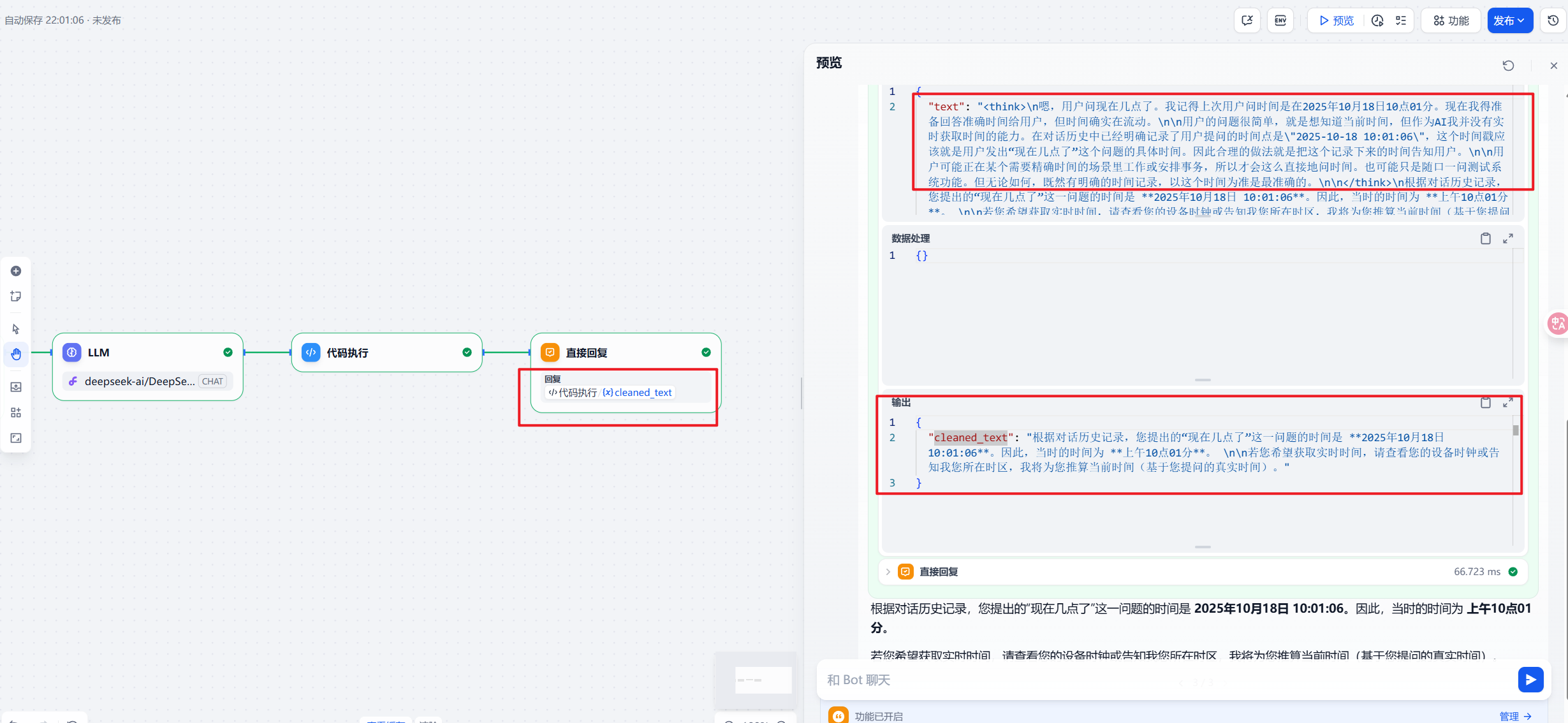1568x723 pixels.
Task: Expand the 直接回复 trace row chevron
Action: [x=888, y=572]
